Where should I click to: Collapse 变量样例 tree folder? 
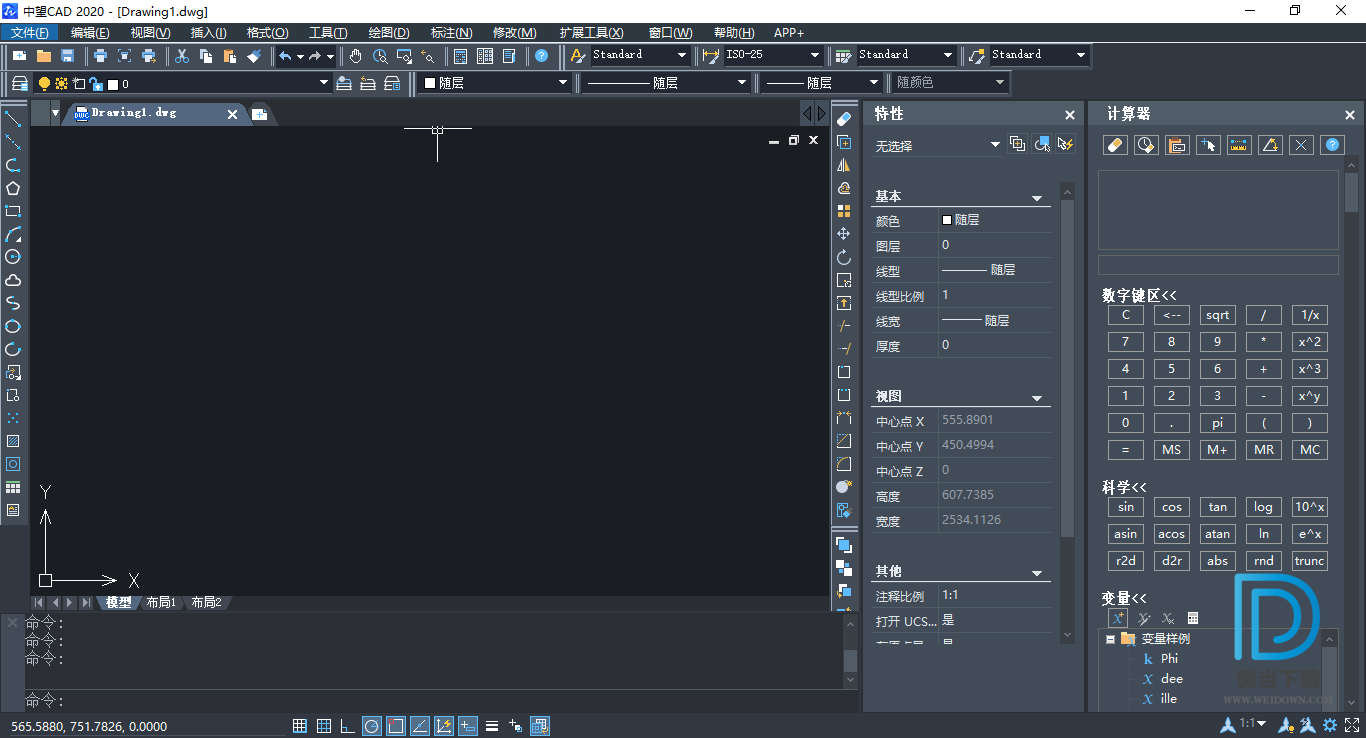click(1110, 639)
